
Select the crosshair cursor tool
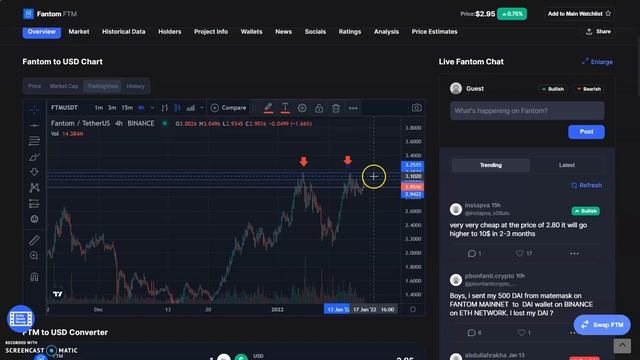click(x=34, y=109)
